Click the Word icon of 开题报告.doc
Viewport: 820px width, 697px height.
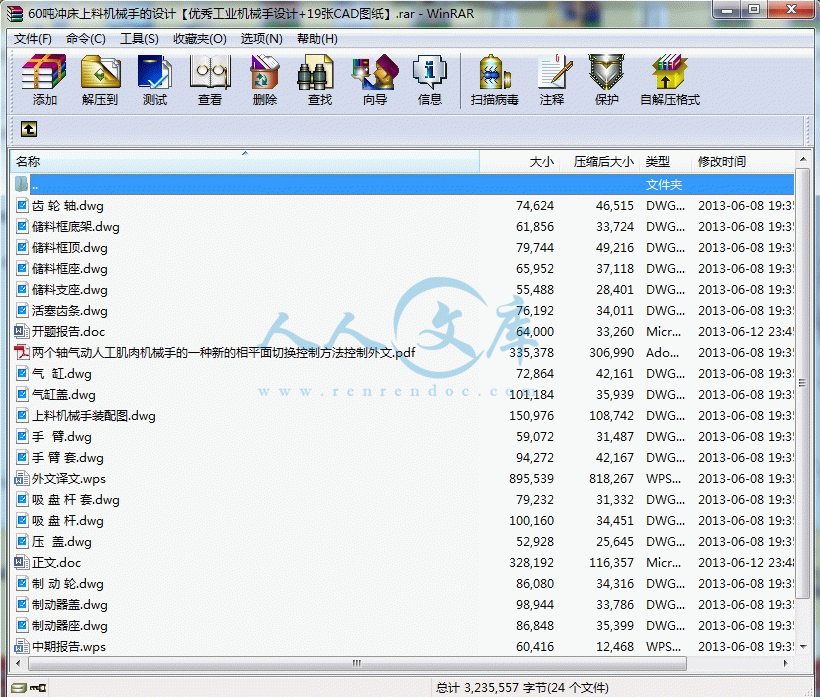21,332
